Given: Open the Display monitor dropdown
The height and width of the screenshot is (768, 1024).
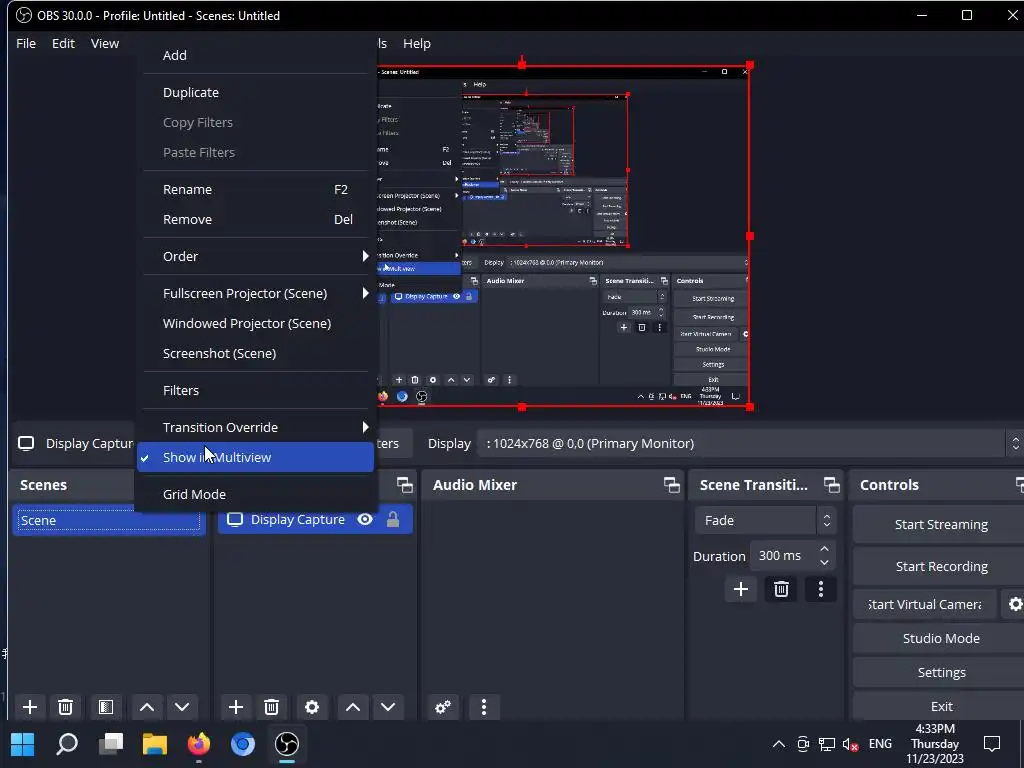Looking at the screenshot, I should (x=750, y=443).
